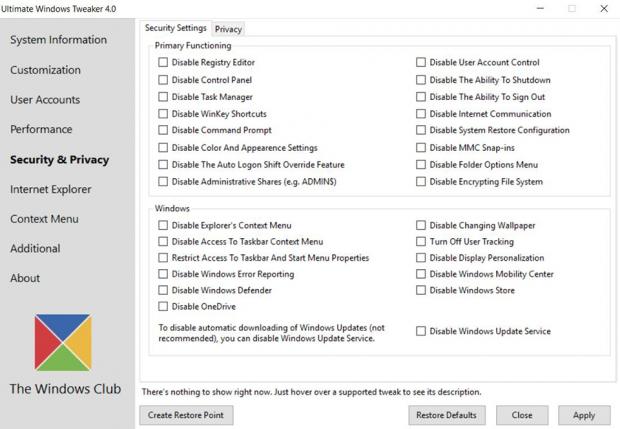Switch to the Privacy tab
620x429 pixels.
[x=228, y=29]
